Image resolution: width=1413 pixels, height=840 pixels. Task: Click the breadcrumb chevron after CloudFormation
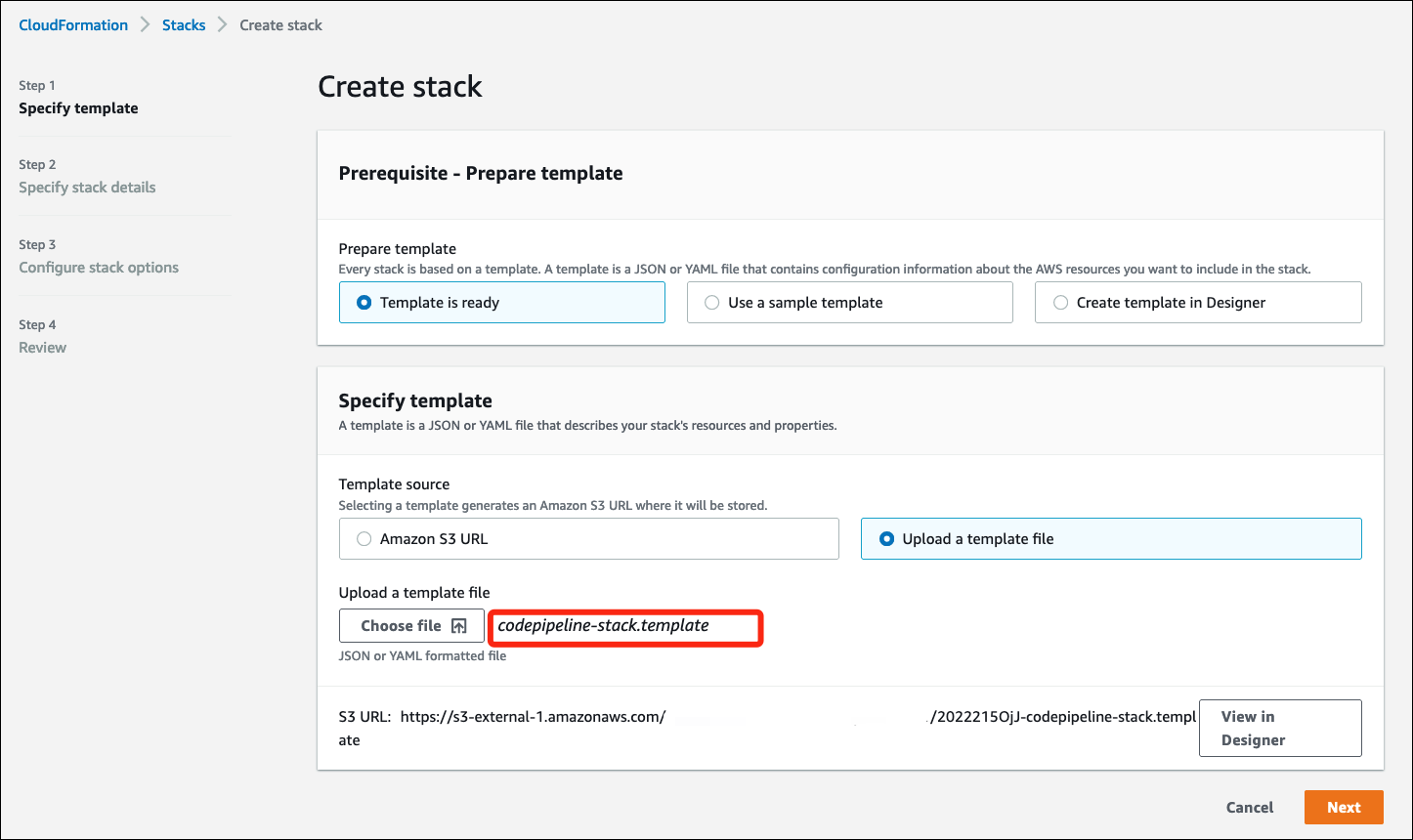tap(145, 25)
